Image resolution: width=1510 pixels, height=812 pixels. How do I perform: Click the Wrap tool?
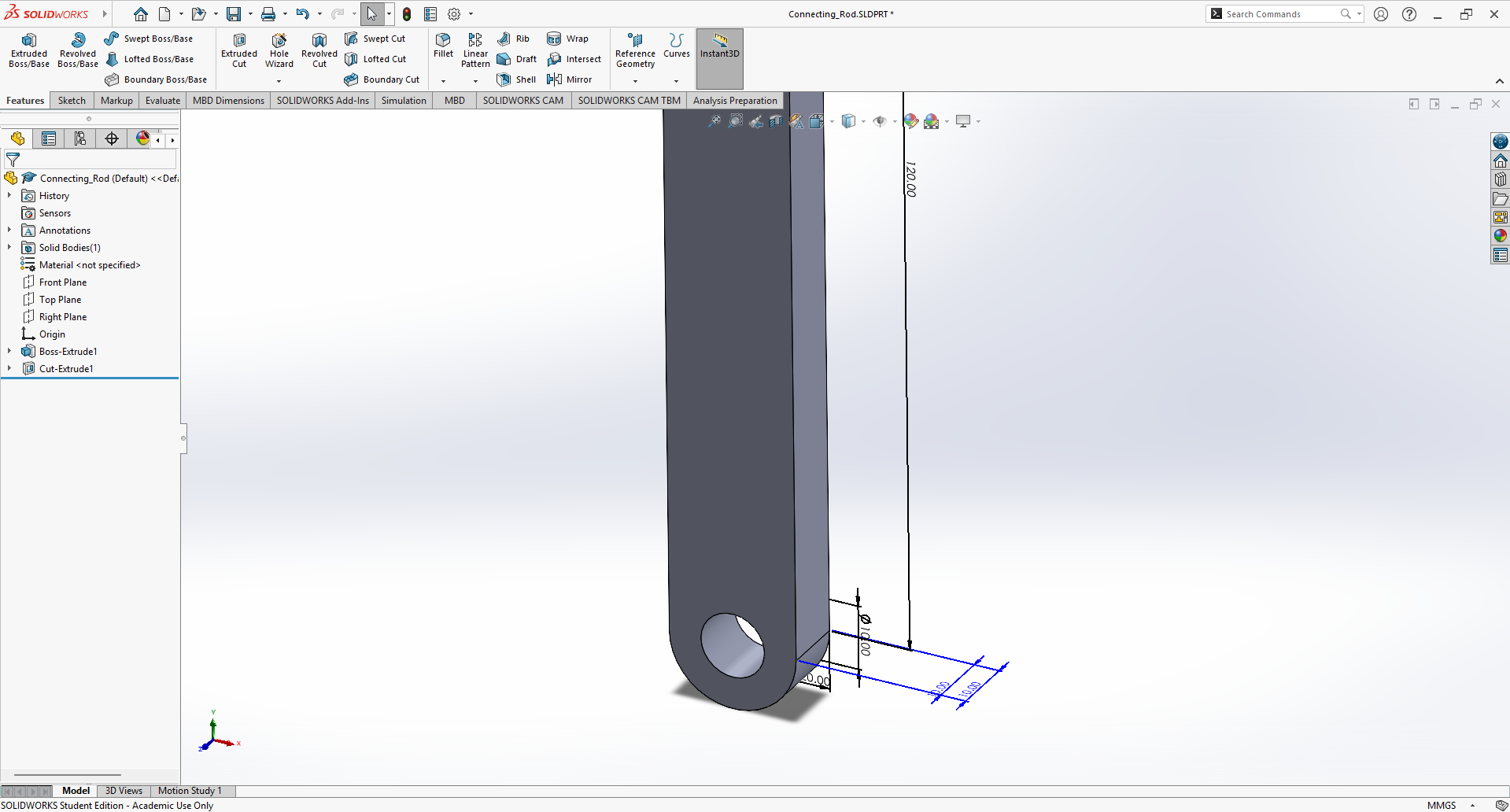568,39
